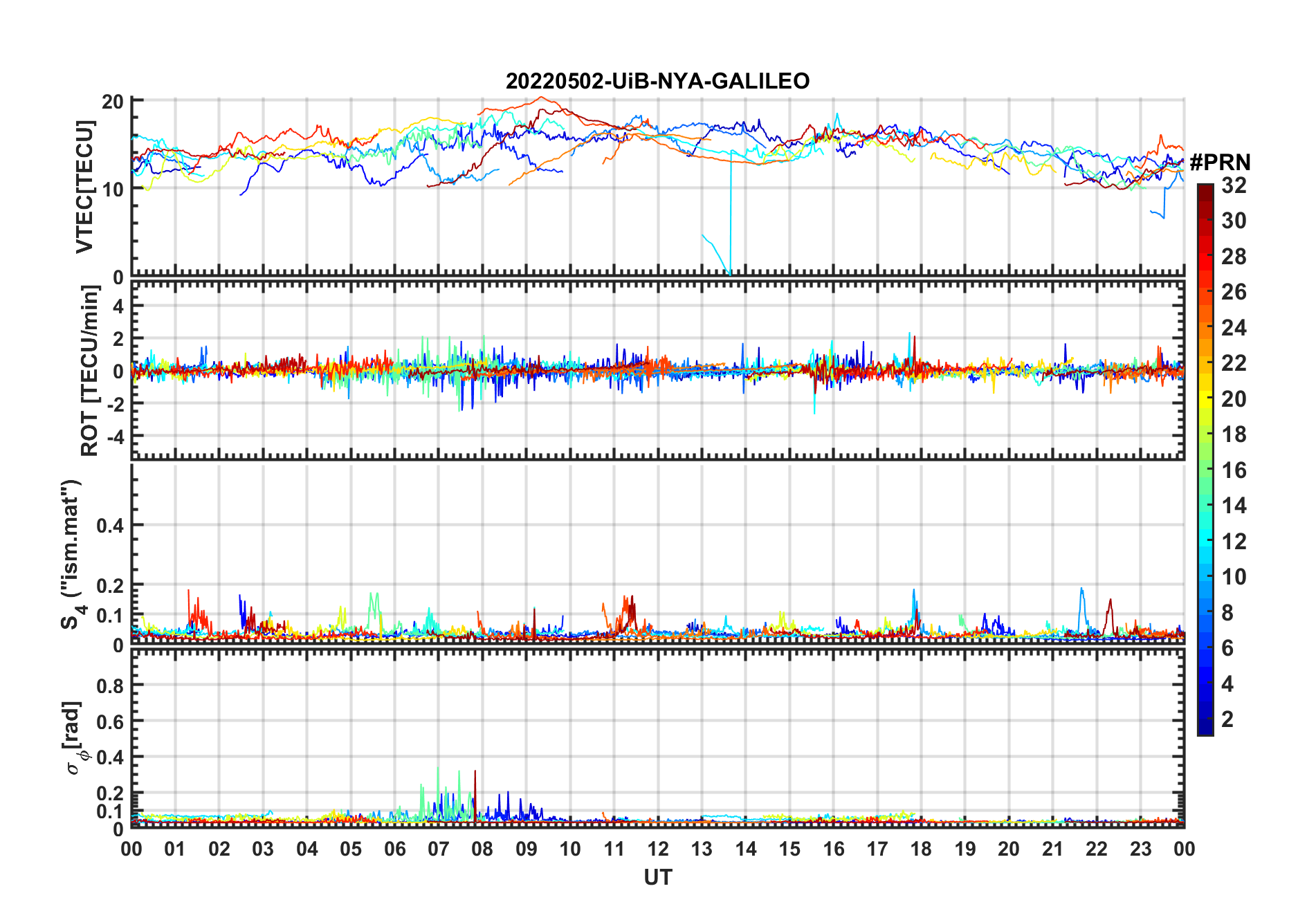Image resolution: width=1316 pixels, height=920 pixels.
Task: Select the UT x-axis label
Action: (x=658, y=878)
